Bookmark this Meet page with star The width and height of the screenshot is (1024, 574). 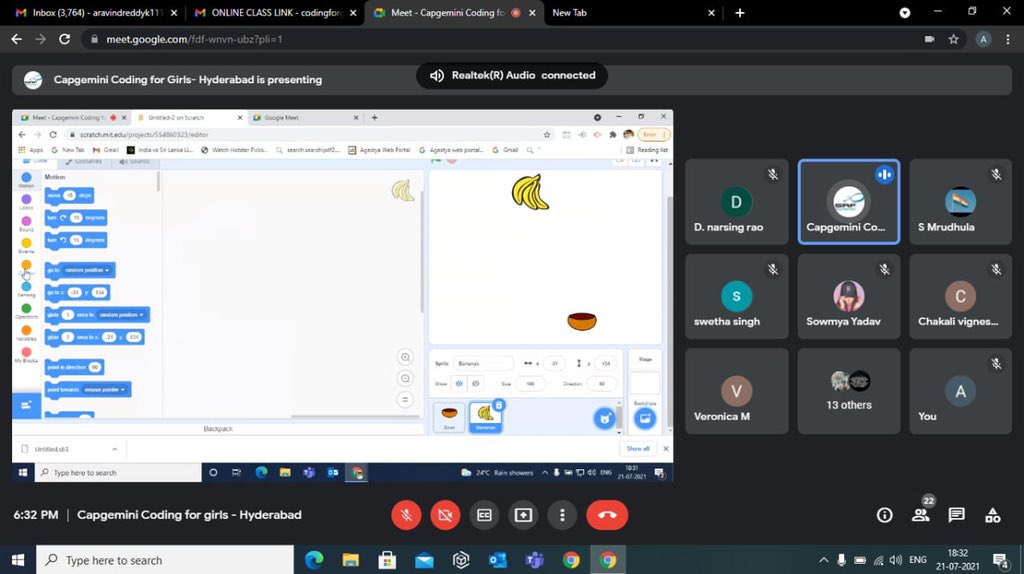point(953,39)
